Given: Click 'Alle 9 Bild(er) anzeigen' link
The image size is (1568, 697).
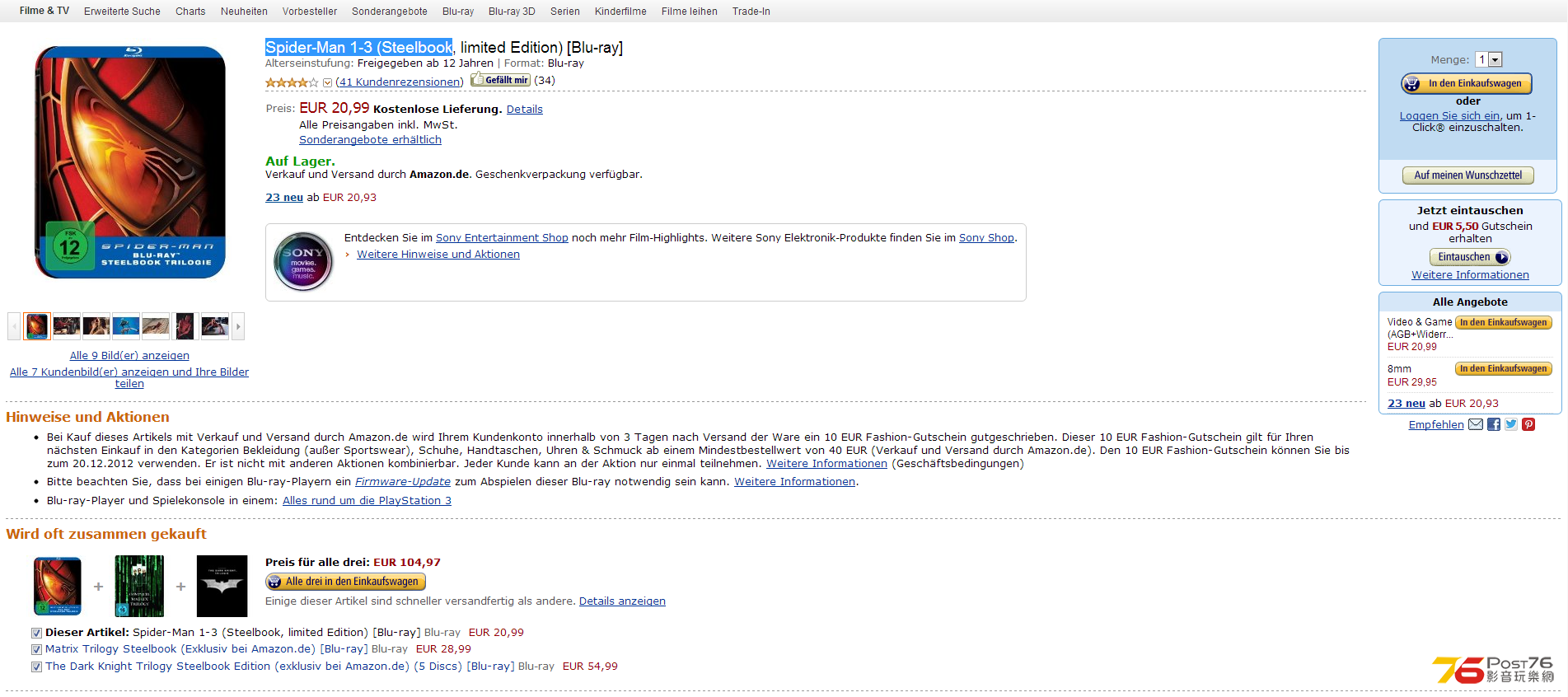Looking at the screenshot, I should click(129, 356).
